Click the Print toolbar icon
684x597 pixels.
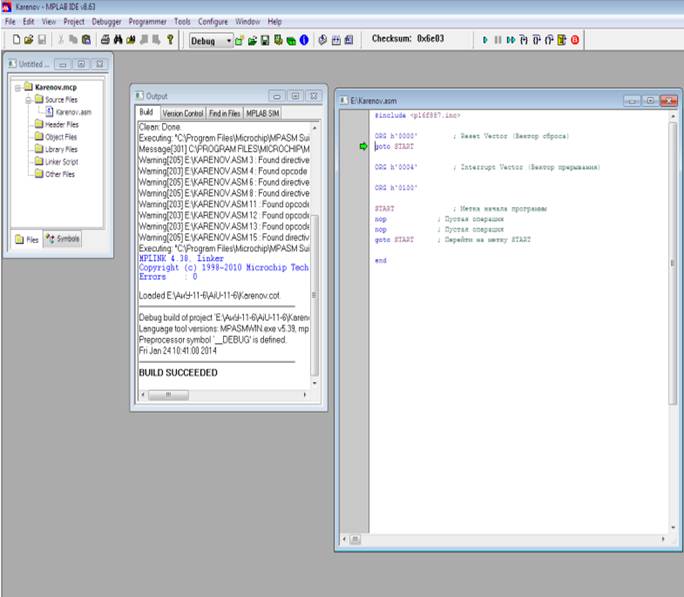coord(105,40)
